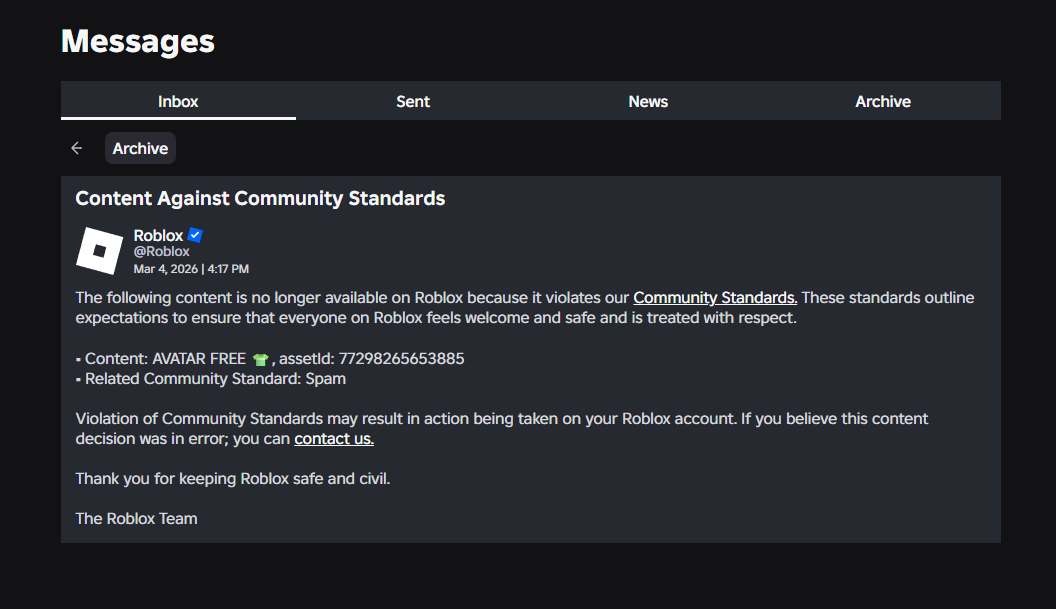This screenshot has height=609, width=1056.
Task: Open the Community Standards link
Action: 715,298
